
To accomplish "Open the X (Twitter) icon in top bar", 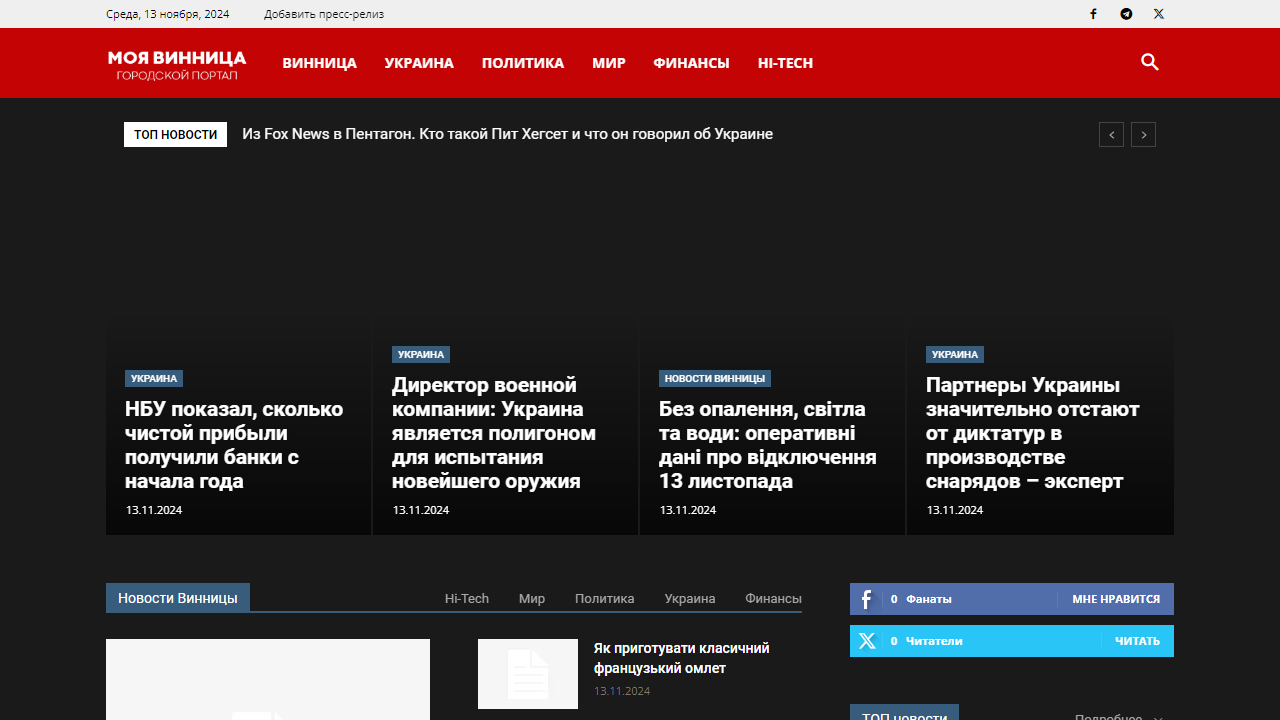I will tap(1158, 14).
